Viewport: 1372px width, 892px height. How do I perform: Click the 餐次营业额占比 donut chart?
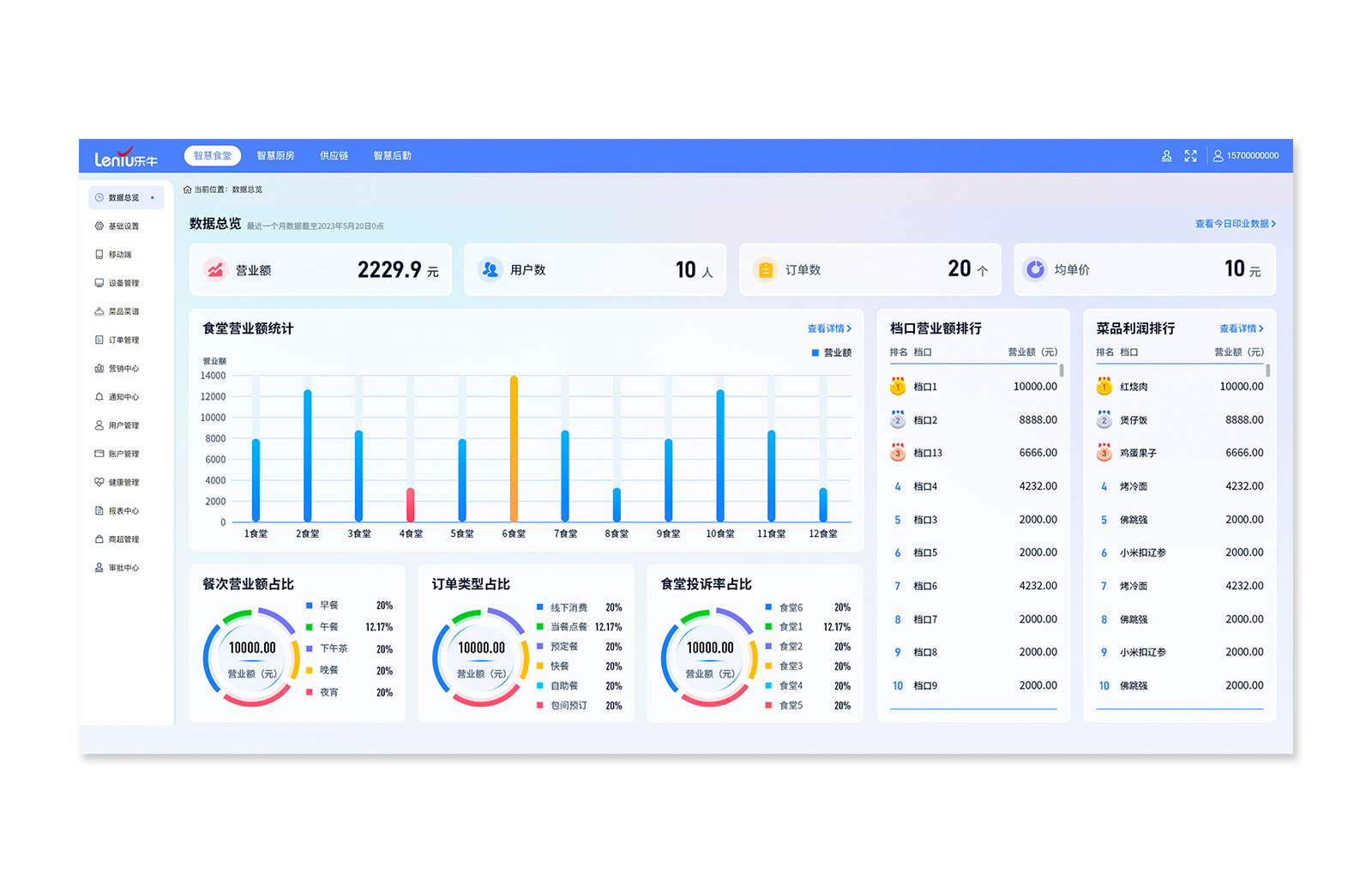pyautogui.click(x=252, y=658)
